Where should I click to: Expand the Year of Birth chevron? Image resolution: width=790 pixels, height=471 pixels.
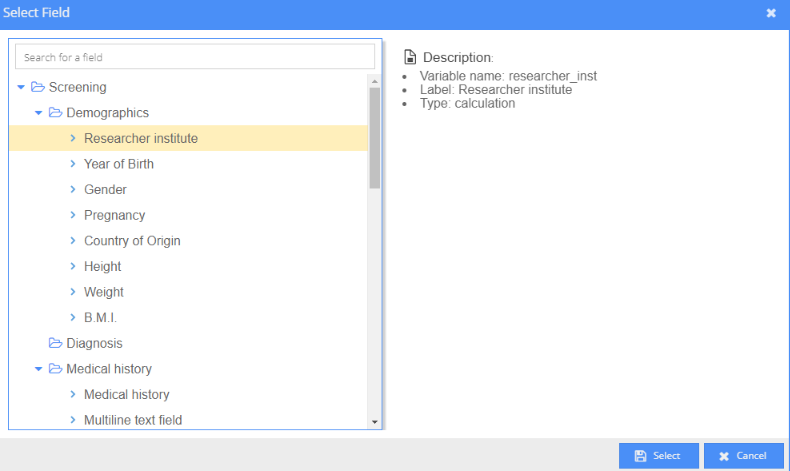(x=73, y=164)
